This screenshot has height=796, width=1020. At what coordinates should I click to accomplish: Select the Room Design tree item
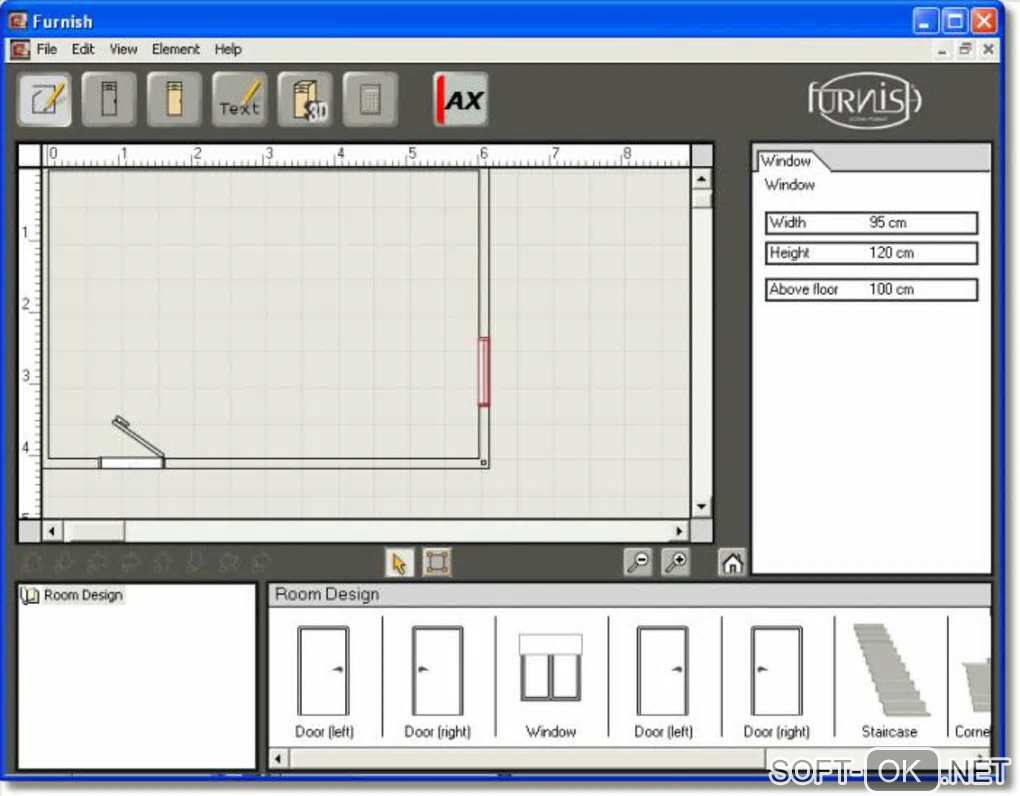83,595
